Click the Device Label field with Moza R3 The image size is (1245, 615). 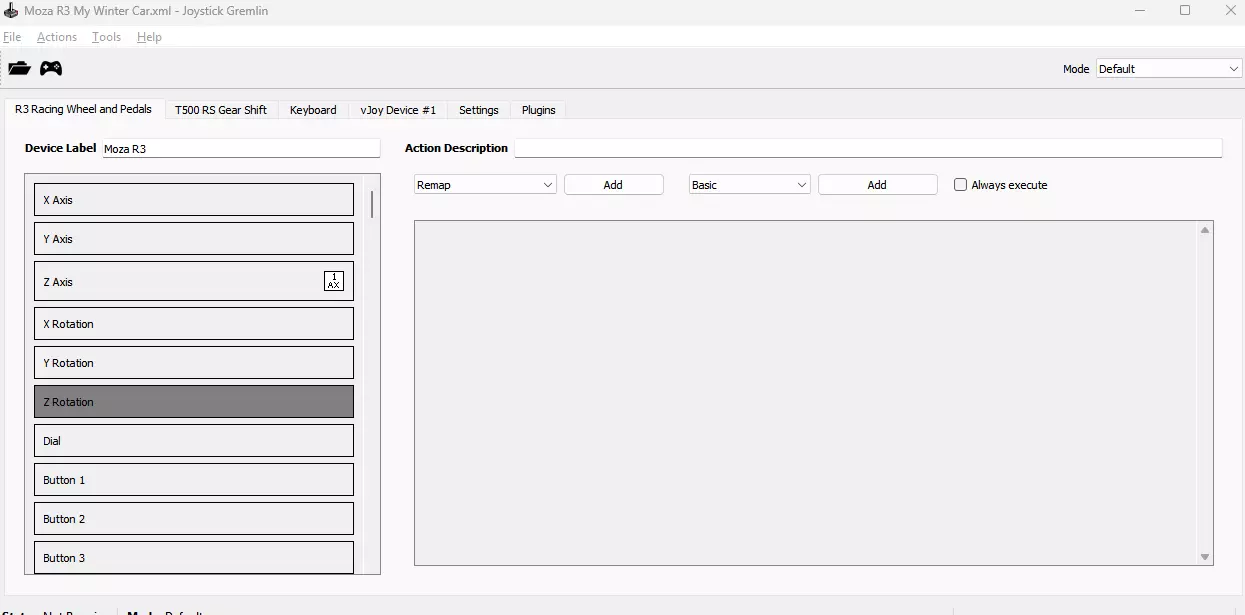point(241,148)
